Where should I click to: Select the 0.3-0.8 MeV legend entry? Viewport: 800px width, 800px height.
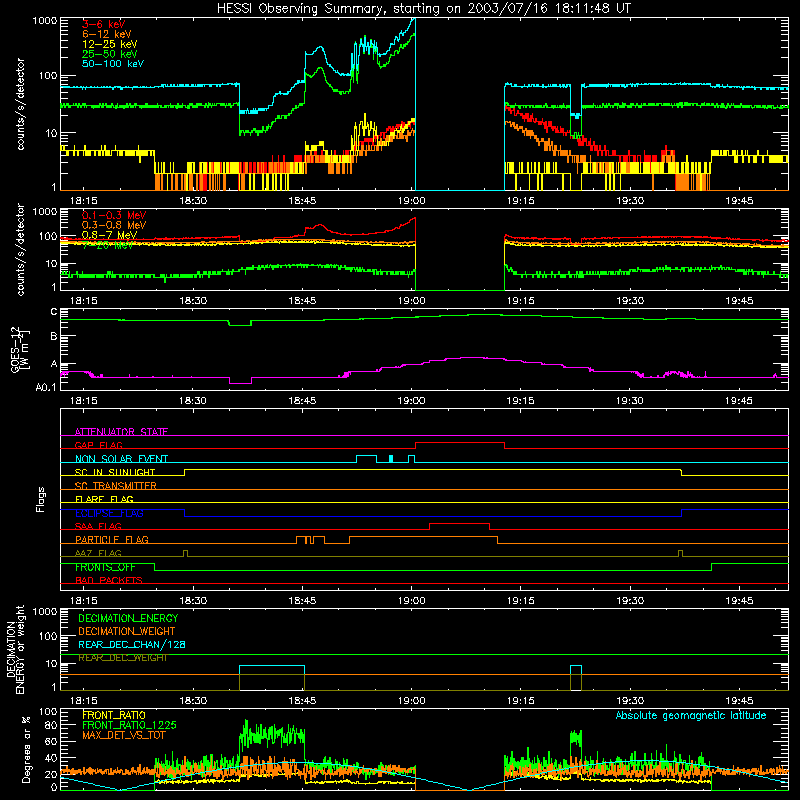[114, 225]
